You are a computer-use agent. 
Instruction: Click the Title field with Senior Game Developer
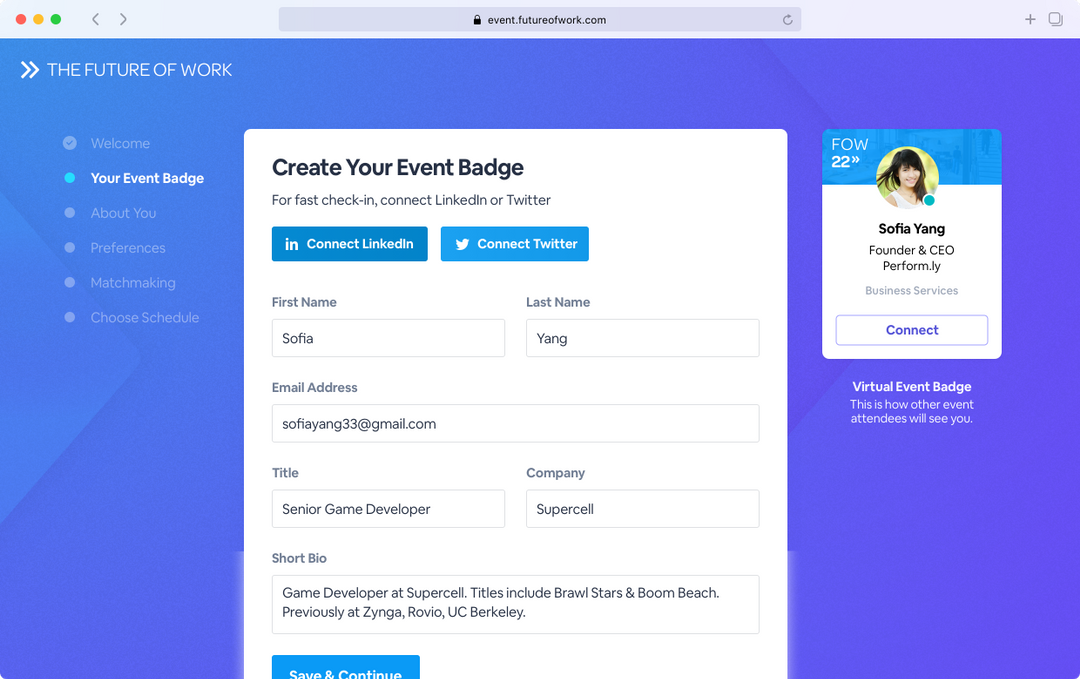click(388, 509)
